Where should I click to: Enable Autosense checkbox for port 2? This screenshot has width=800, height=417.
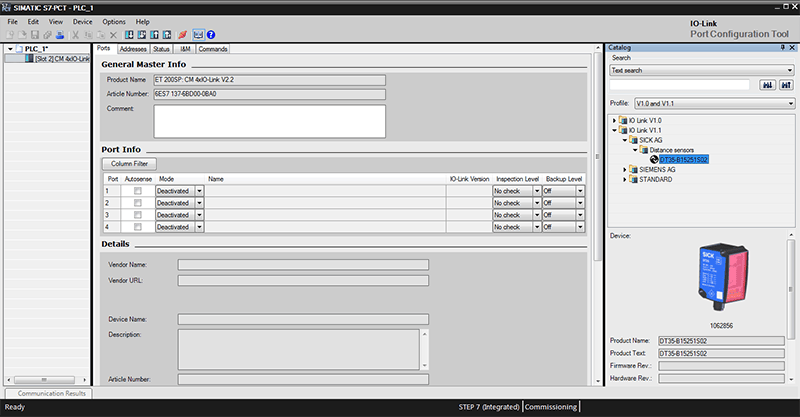click(138, 203)
